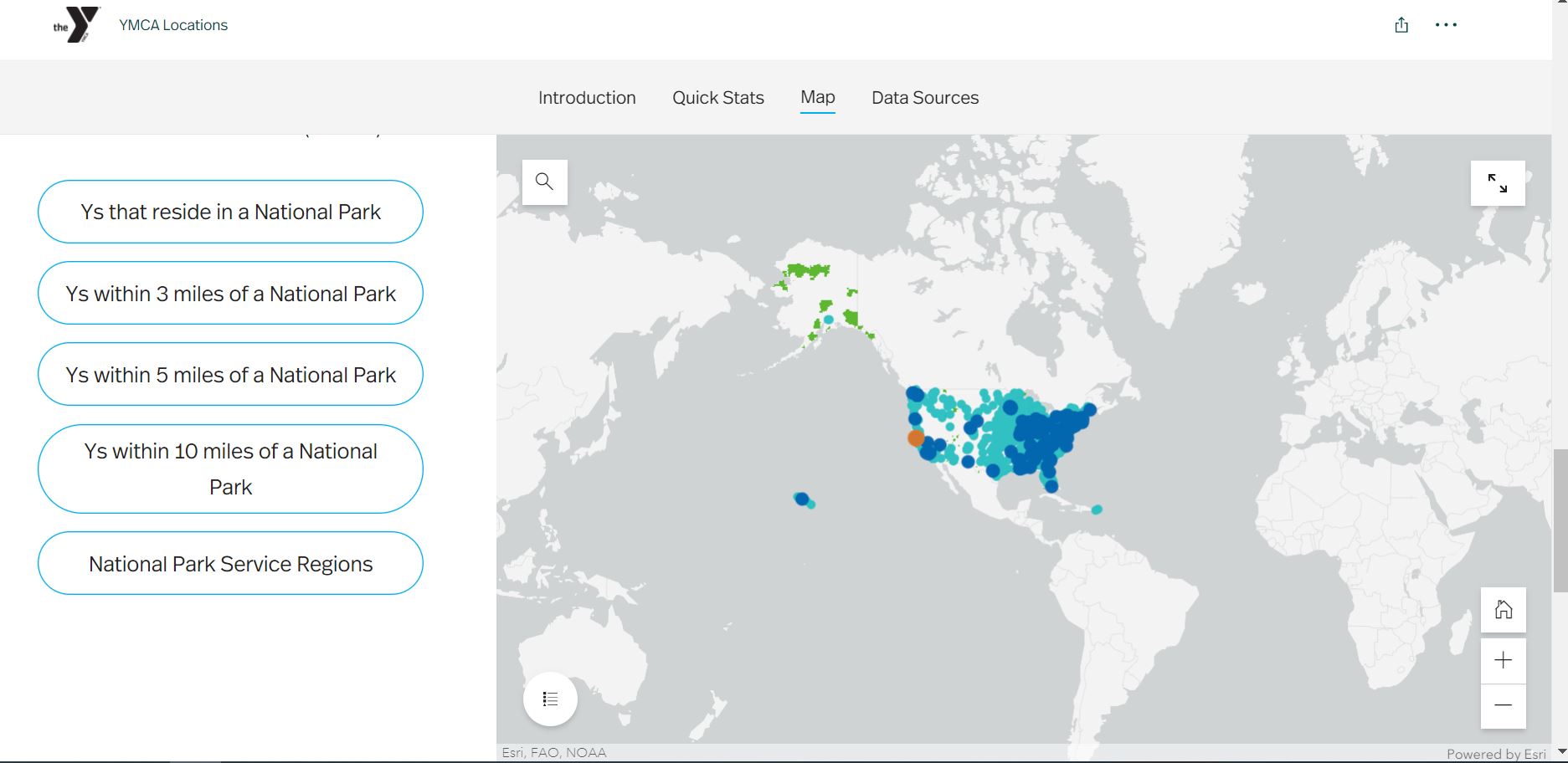1568x763 pixels.
Task: Click the YMCA logo
Action: click(76, 24)
